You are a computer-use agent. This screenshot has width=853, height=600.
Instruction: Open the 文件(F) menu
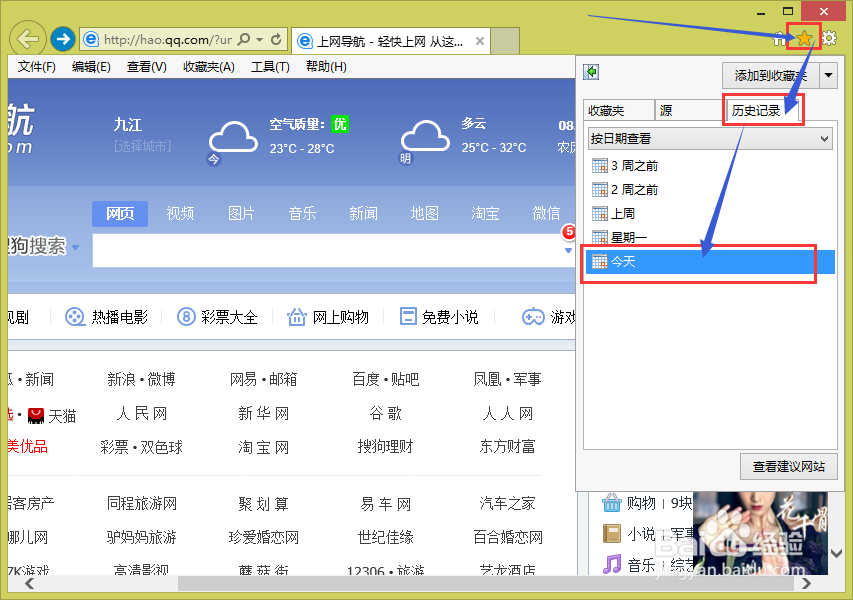click(36, 67)
